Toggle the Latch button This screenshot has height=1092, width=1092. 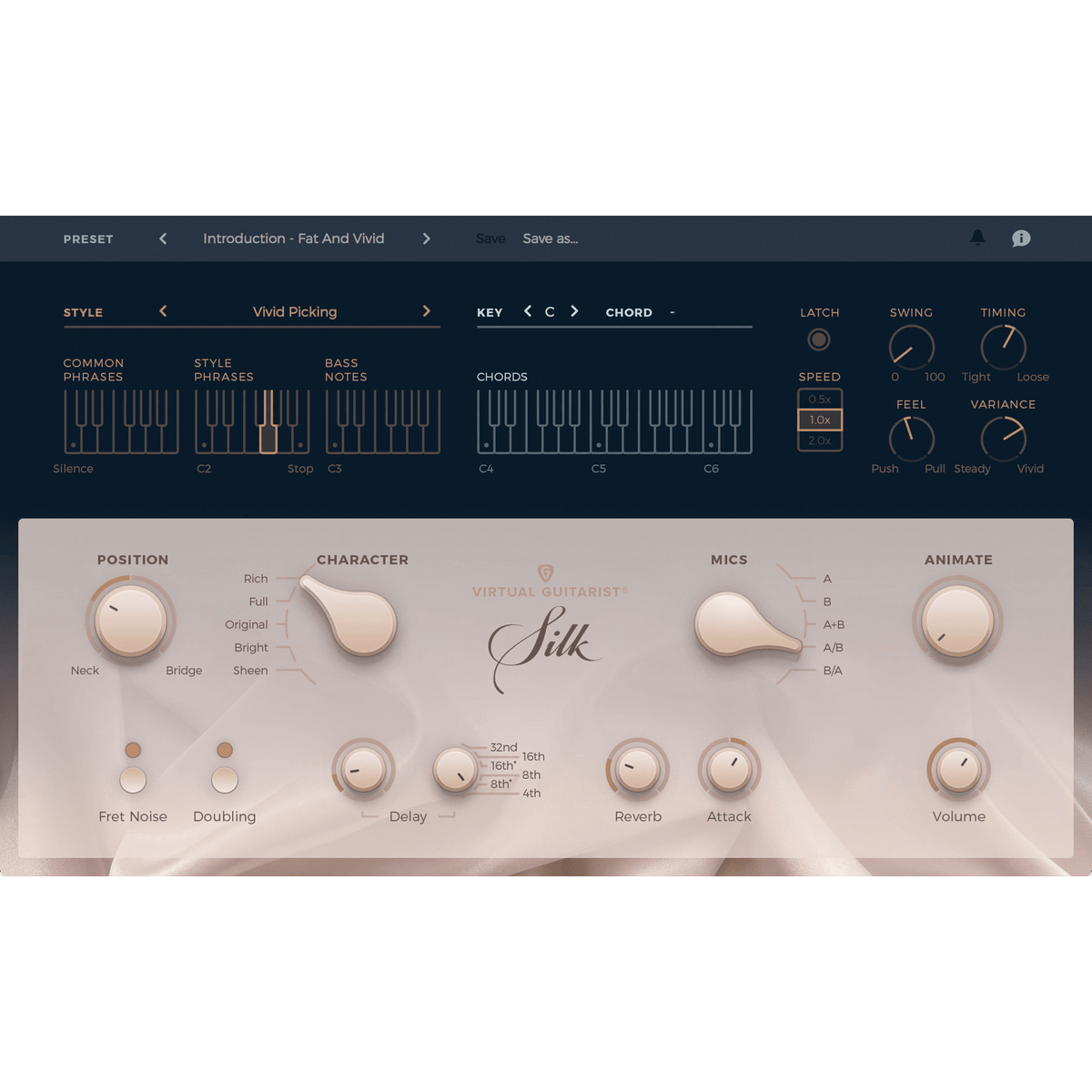coord(819,339)
